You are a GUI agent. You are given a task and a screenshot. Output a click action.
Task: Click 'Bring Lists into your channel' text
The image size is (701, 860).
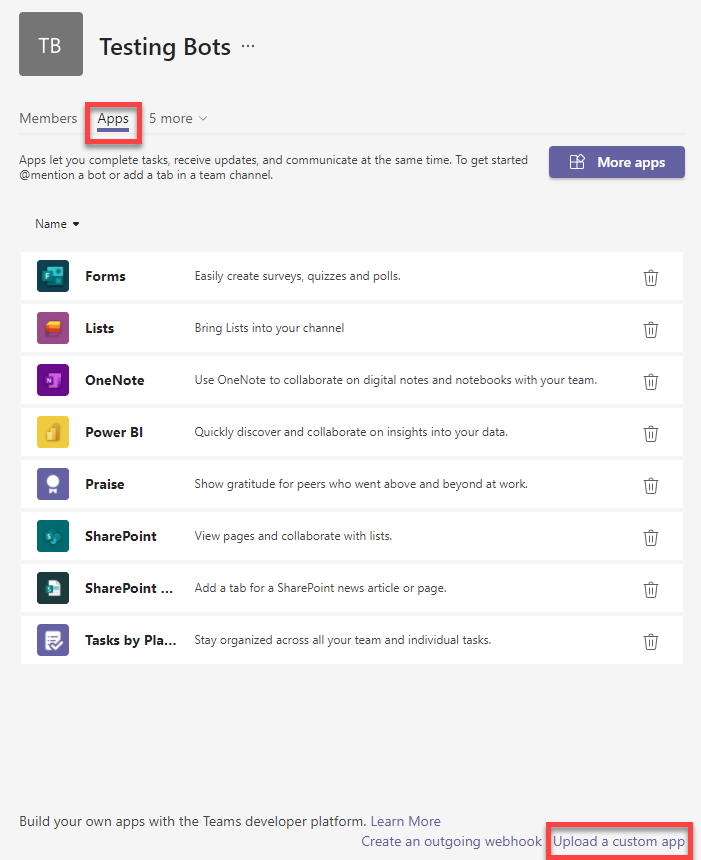[x=269, y=328]
